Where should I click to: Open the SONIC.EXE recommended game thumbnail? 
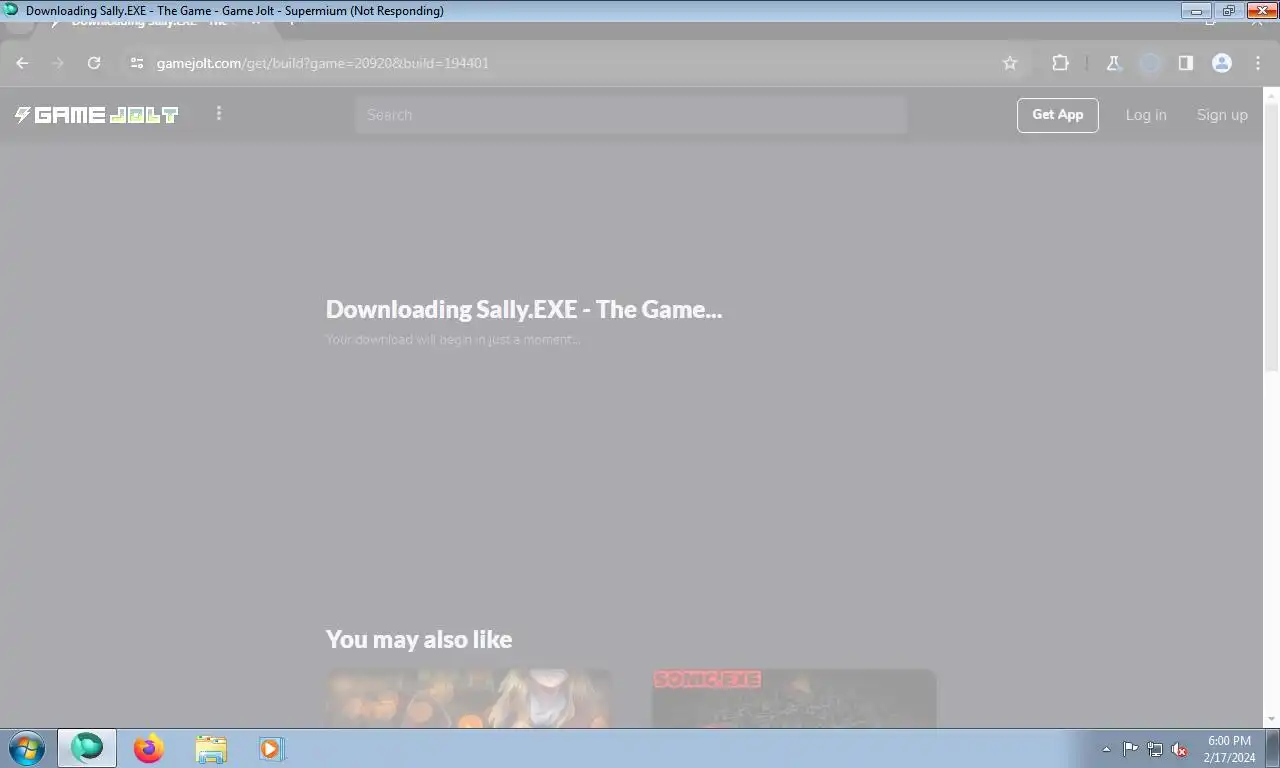pos(794,698)
